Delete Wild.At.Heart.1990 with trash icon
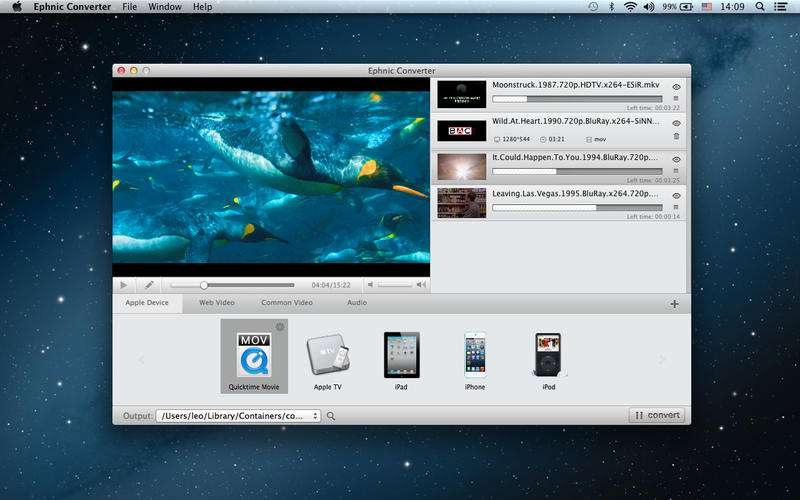Image resolution: width=800 pixels, height=500 pixels. pyautogui.click(x=677, y=136)
